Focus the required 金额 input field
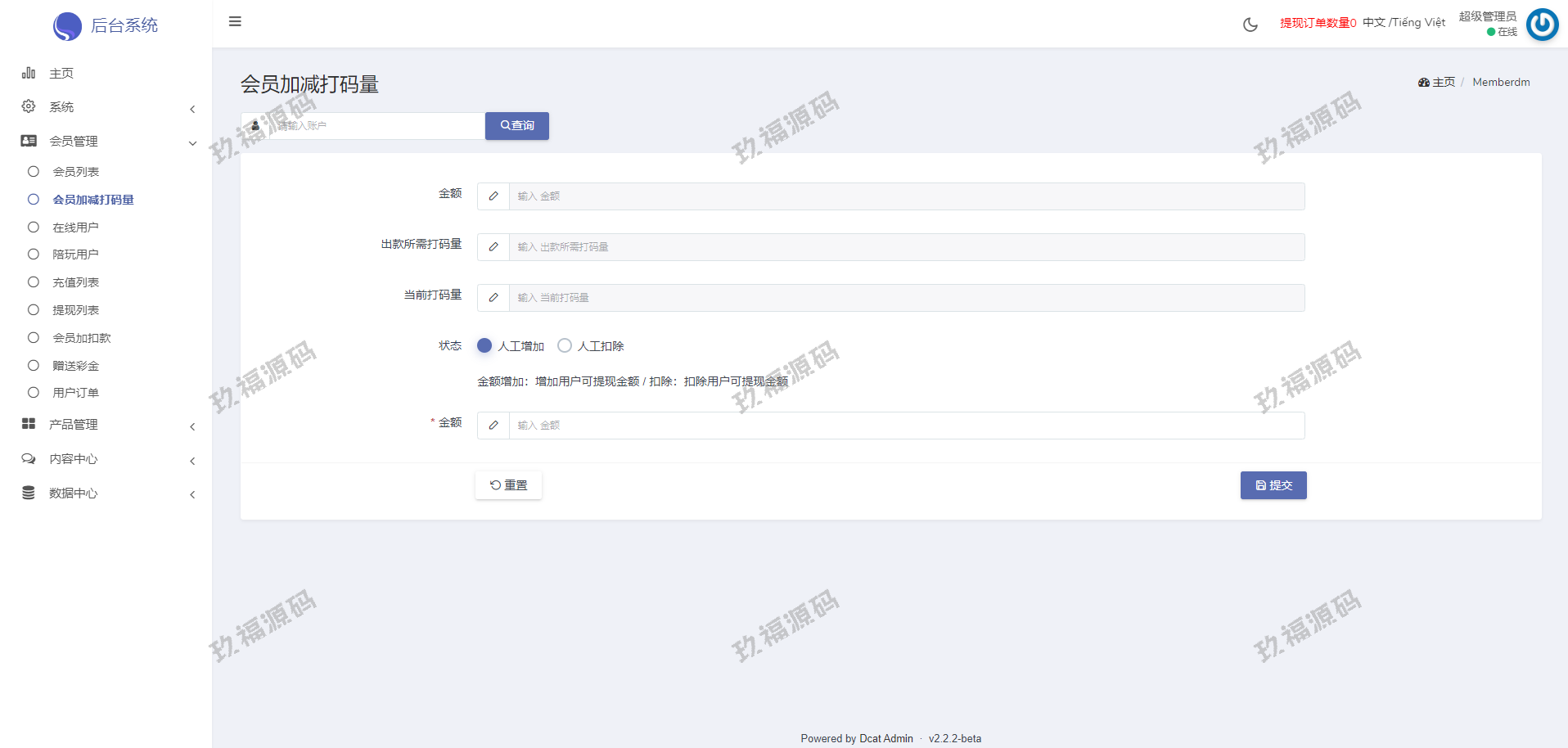Image resolution: width=1568 pixels, height=748 pixels. tap(906, 426)
